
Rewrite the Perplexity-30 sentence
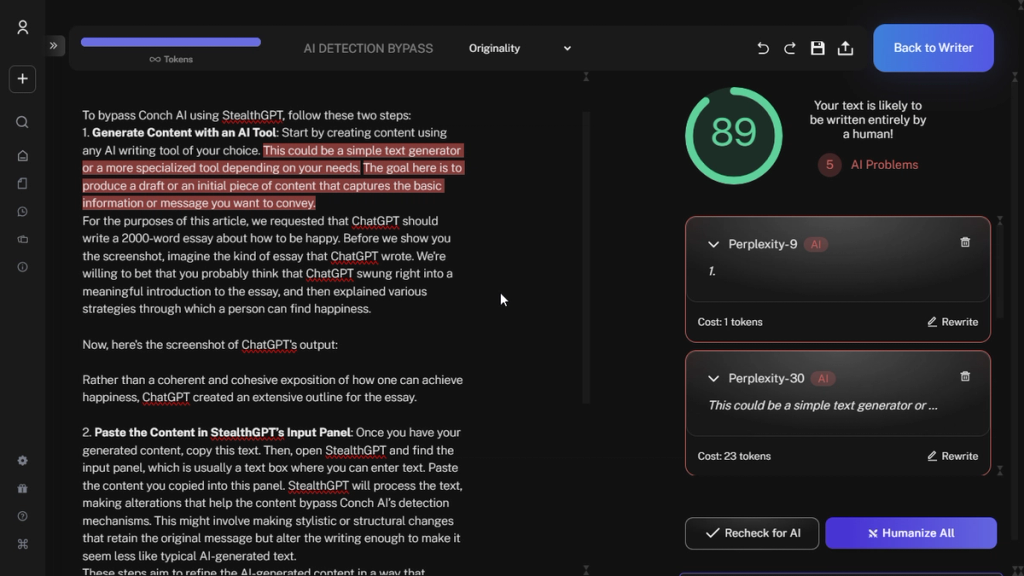point(953,456)
